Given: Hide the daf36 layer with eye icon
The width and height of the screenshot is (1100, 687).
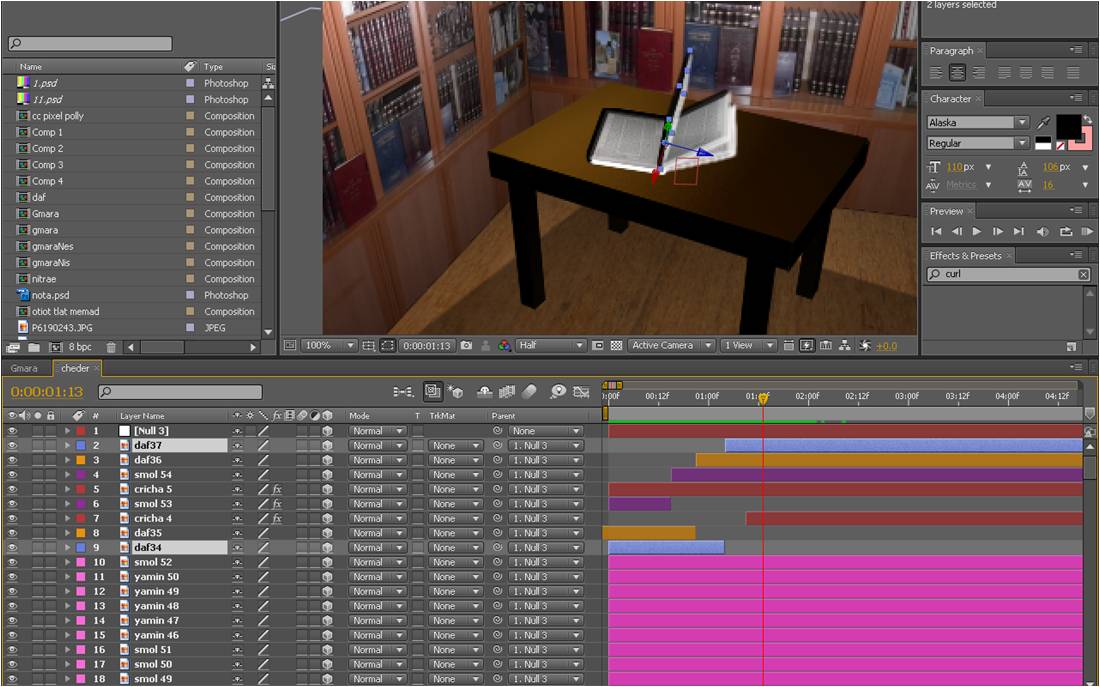Looking at the screenshot, I should click(x=13, y=460).
